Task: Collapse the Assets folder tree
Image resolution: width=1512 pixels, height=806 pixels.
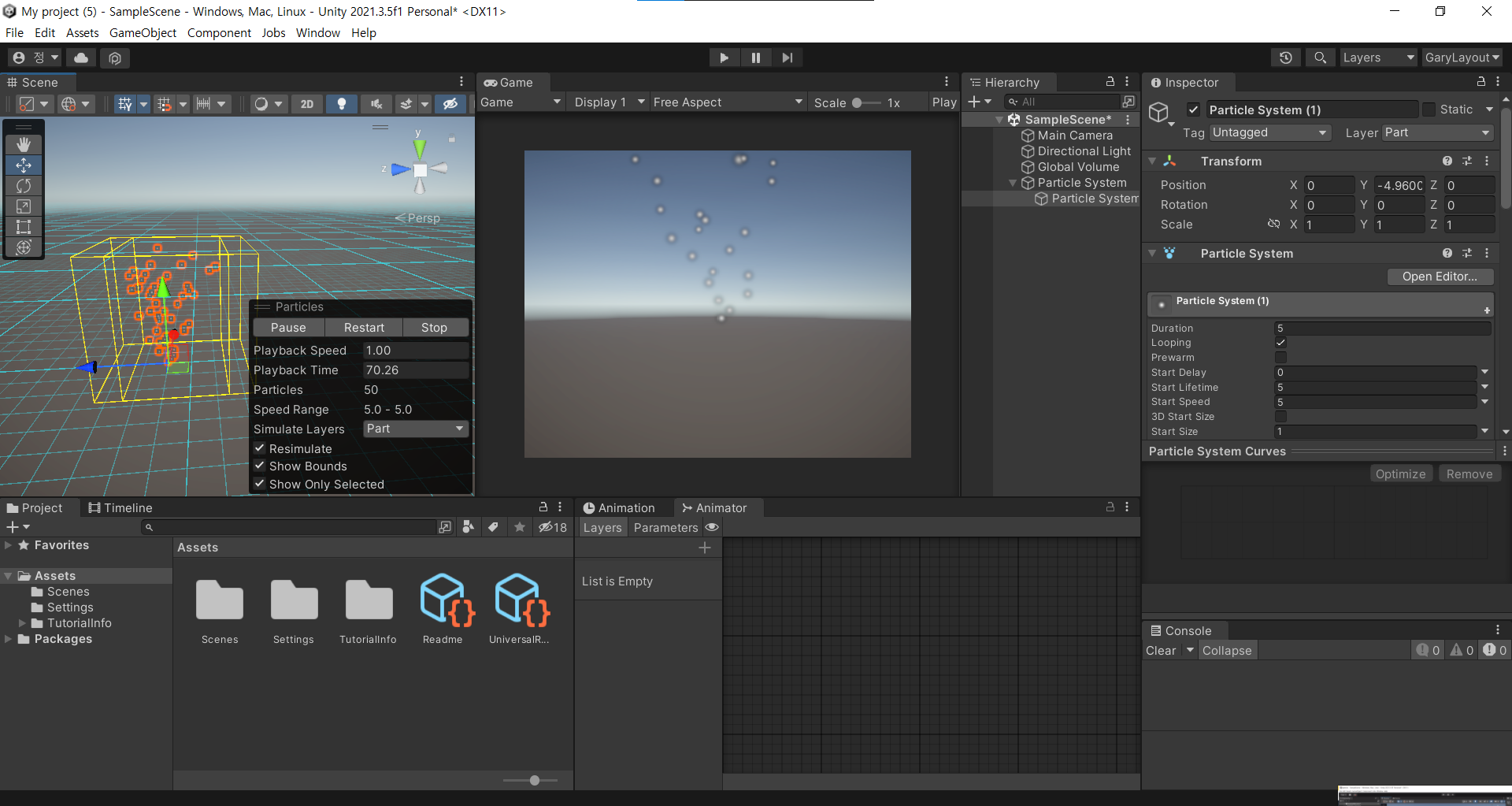Action: click(x=8, y=576)
